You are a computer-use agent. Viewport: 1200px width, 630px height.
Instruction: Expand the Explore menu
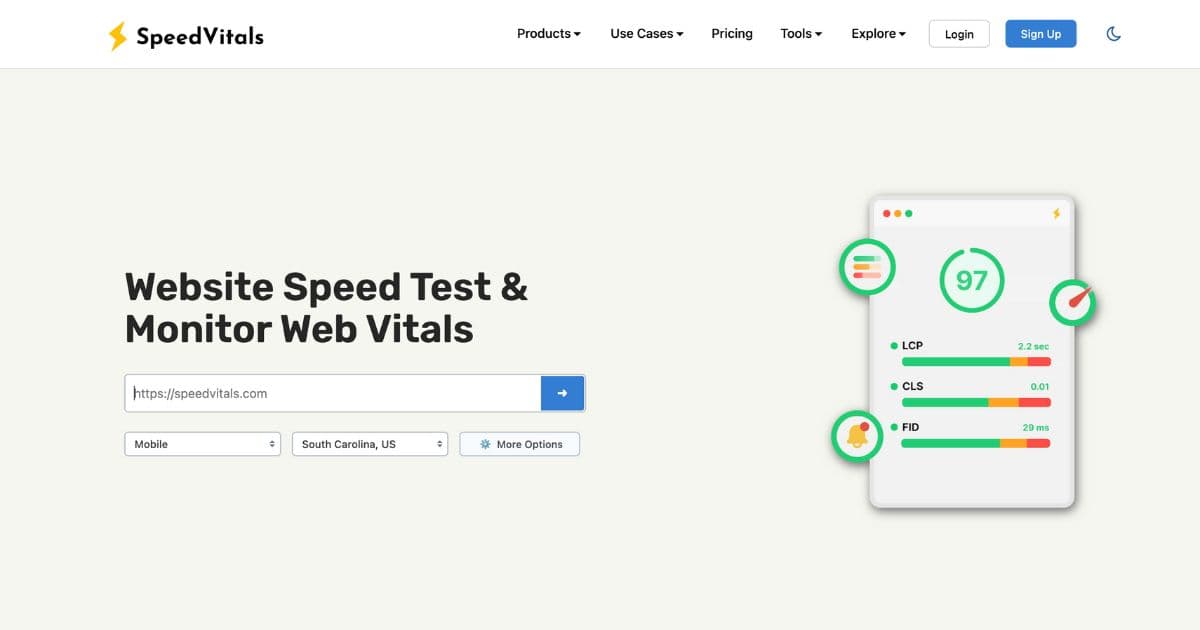point(878,34)
